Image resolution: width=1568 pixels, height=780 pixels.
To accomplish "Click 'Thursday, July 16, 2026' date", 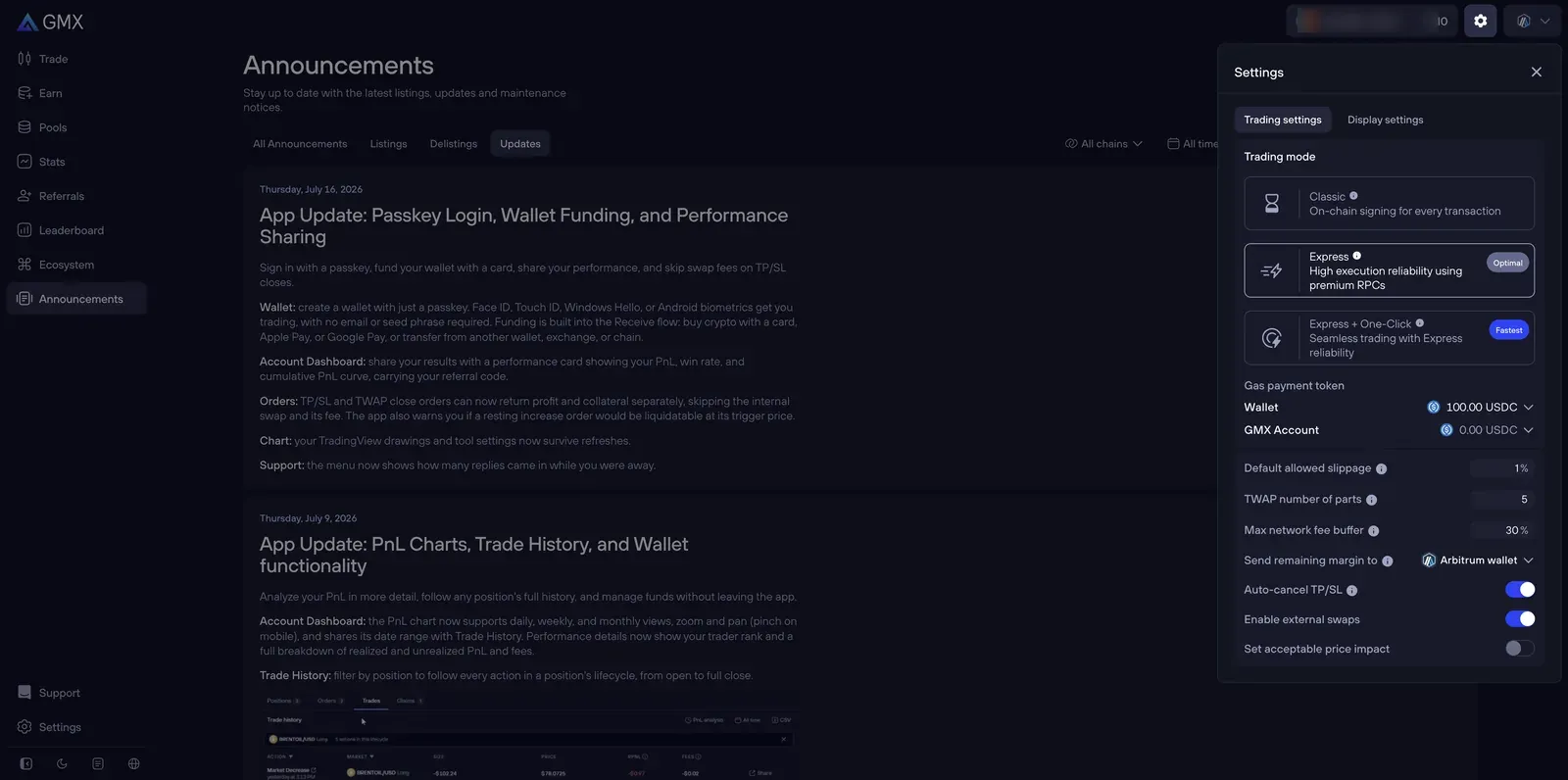I will (311, 189).
